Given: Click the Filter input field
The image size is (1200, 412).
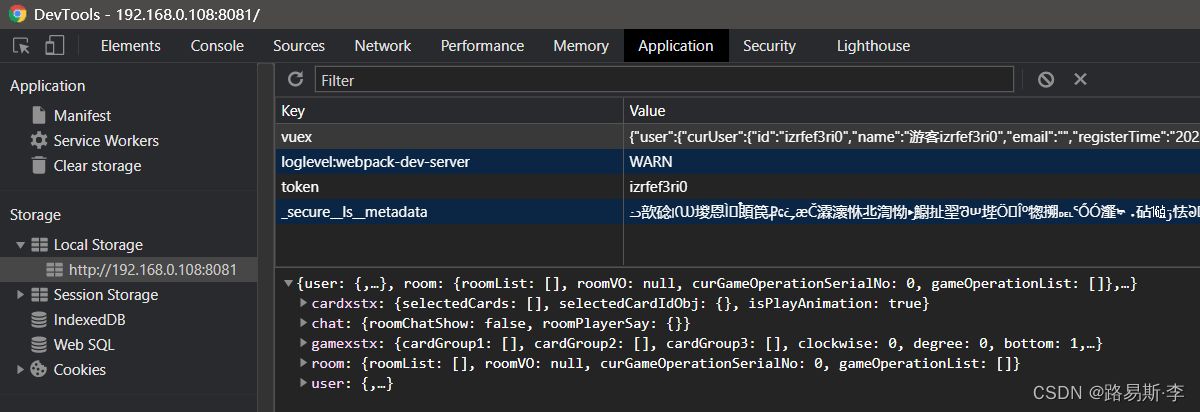Looking at the screenshot, I should click(x=663, y=80).
